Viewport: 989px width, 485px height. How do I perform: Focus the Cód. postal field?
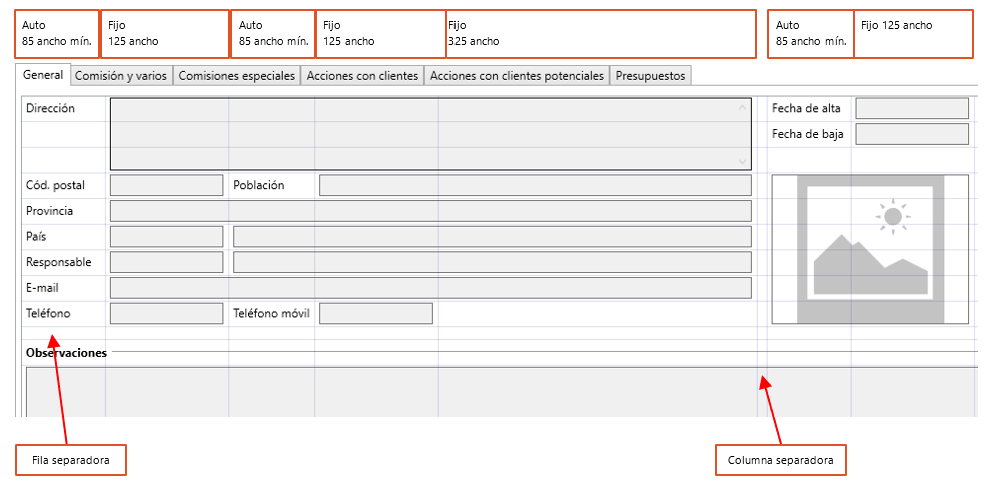(x=166, y=185)
